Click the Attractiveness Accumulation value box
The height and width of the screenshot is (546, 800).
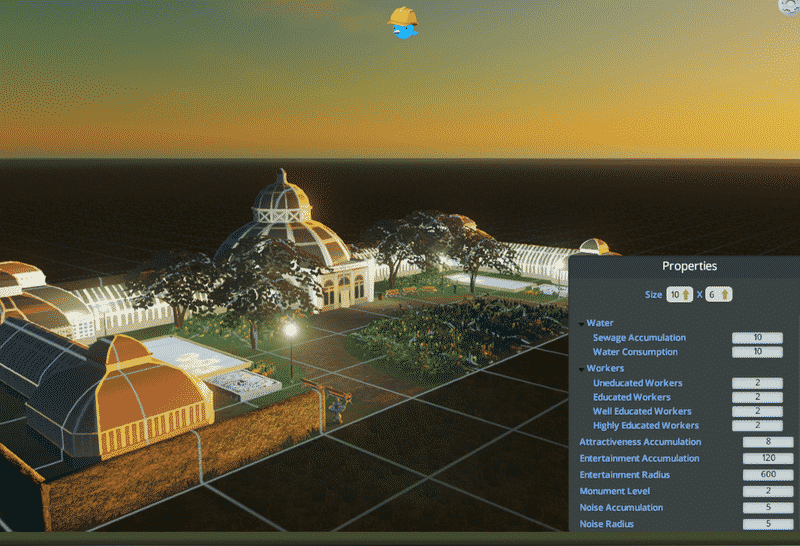tap(768, 442)
